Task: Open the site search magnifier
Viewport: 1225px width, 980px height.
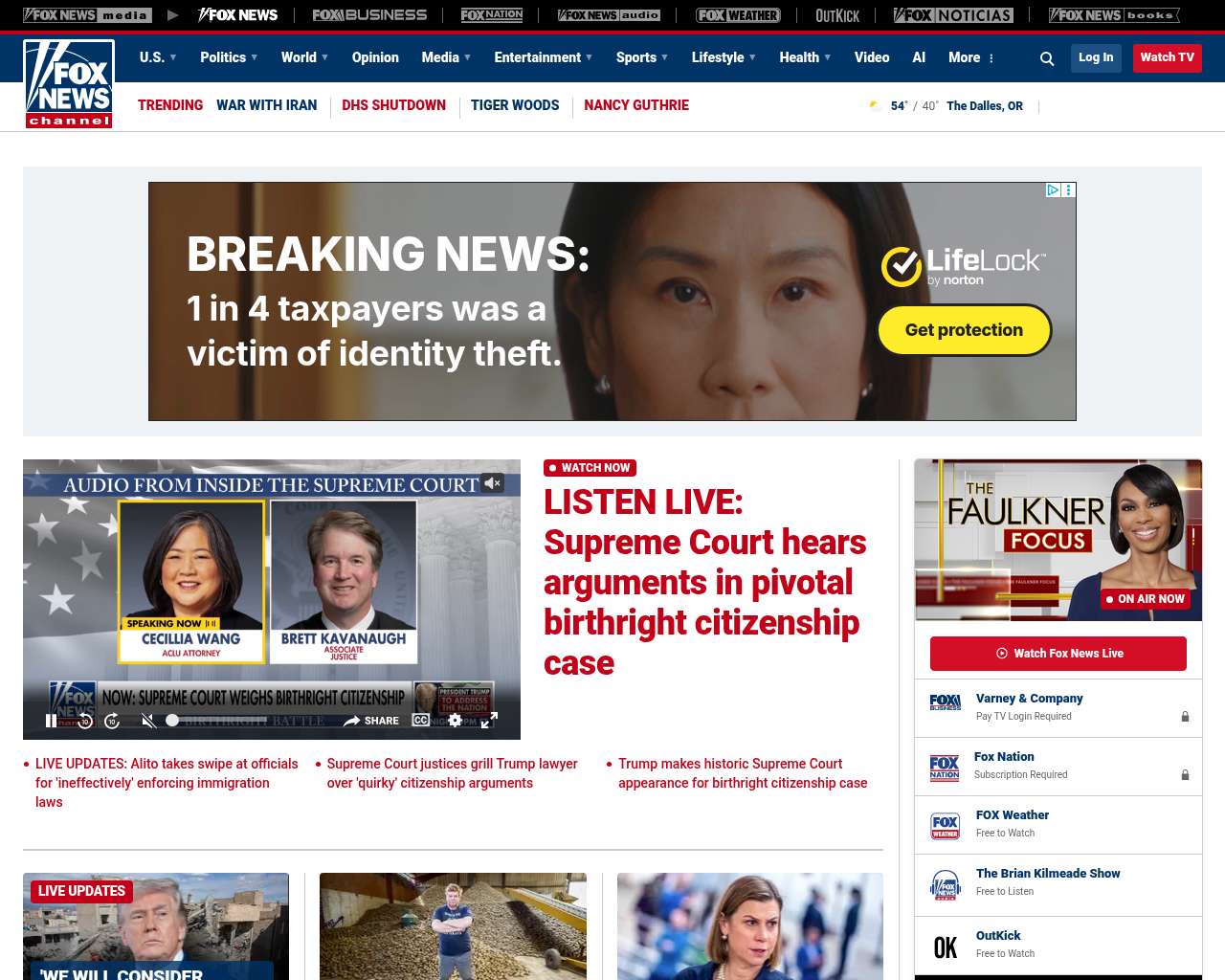Action: coord(1047,58)
